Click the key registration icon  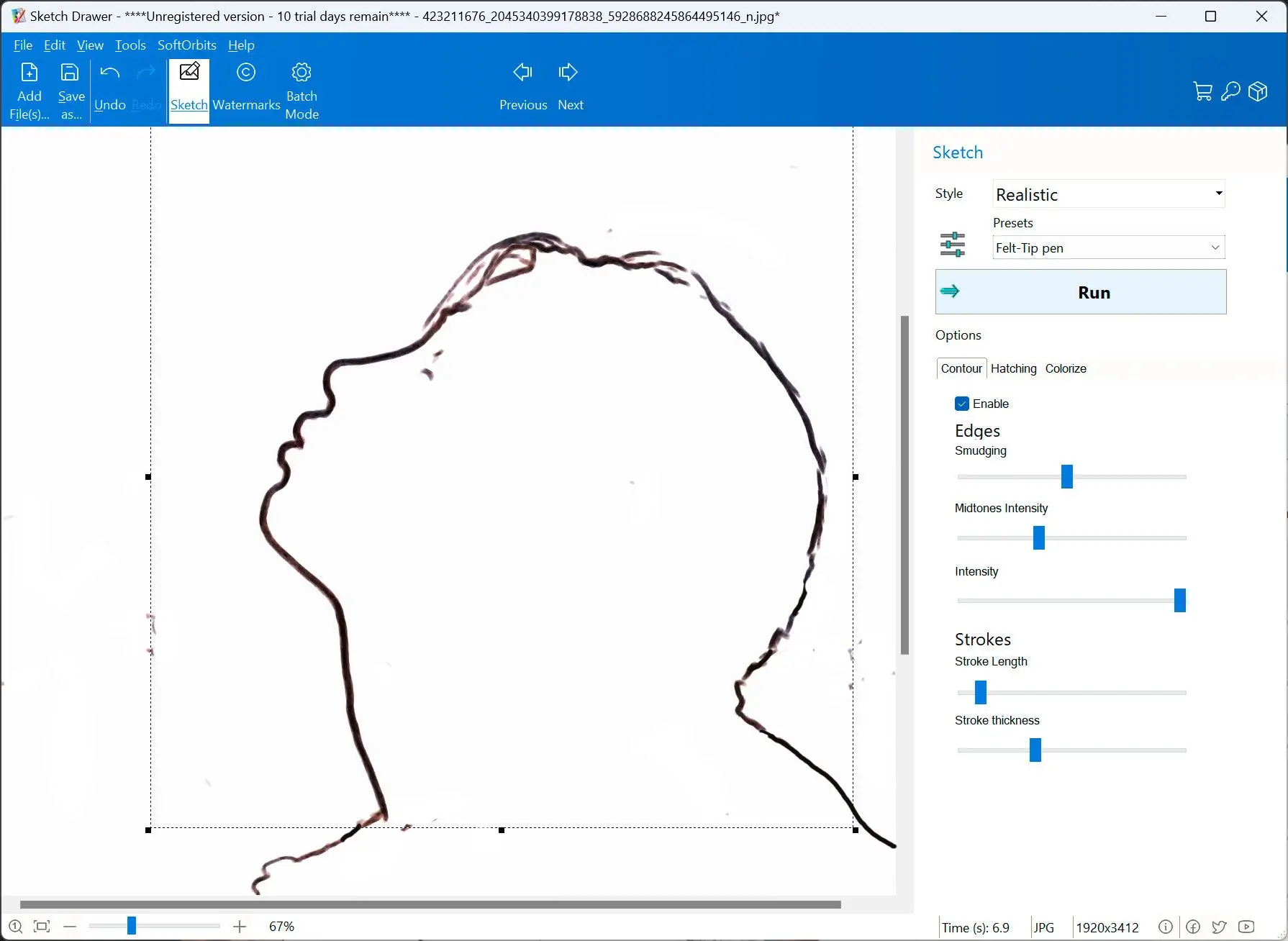click(1230, 91)
